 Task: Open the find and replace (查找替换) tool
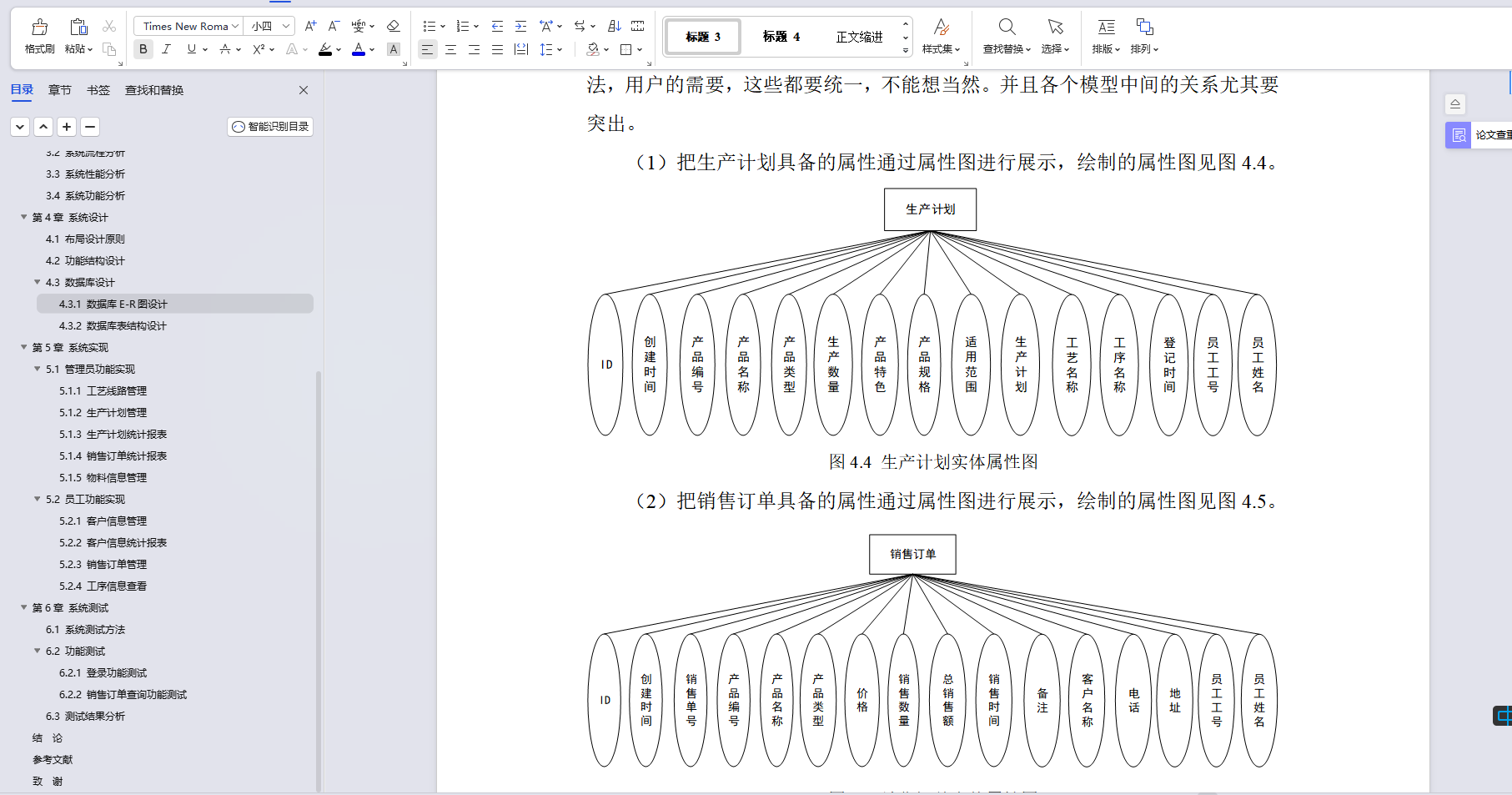(1007, 35)
